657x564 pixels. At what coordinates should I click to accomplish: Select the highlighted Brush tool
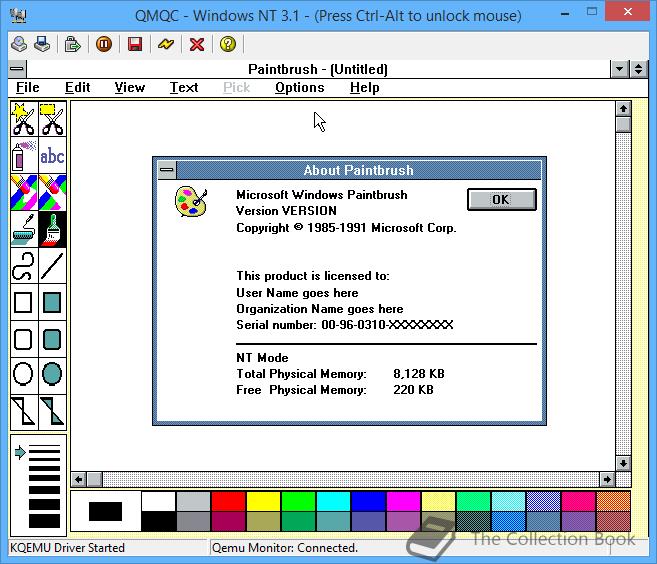pyautogui.click(x=52, y=230)
